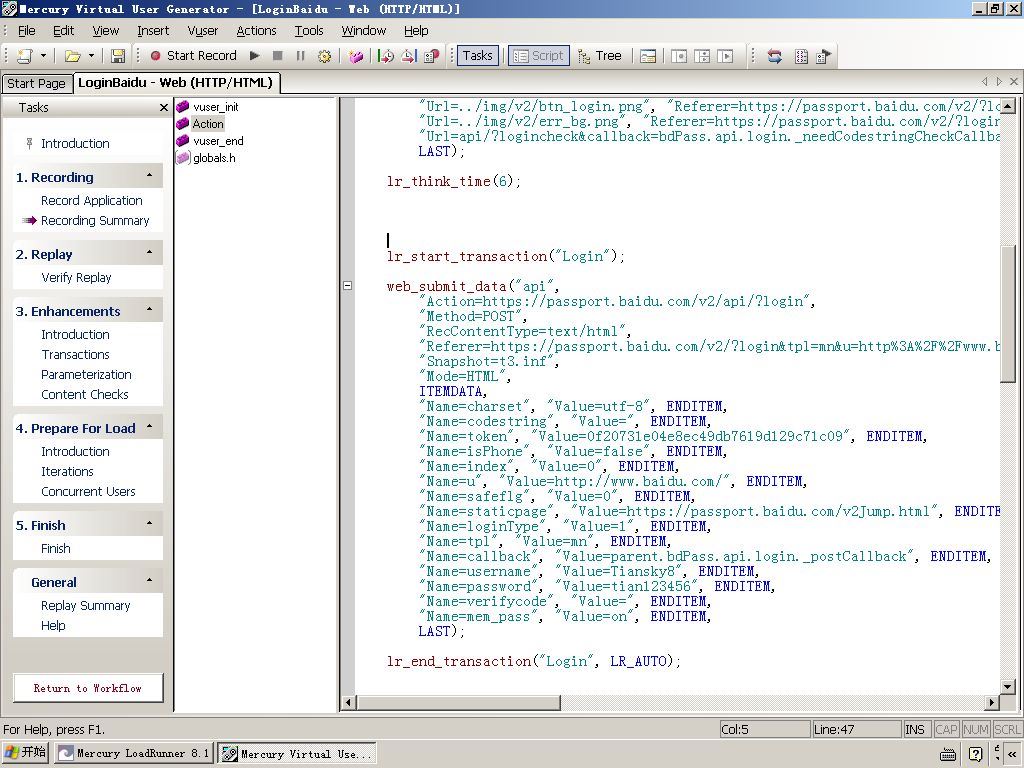Open globals.h in the script tree

[214, 158]
